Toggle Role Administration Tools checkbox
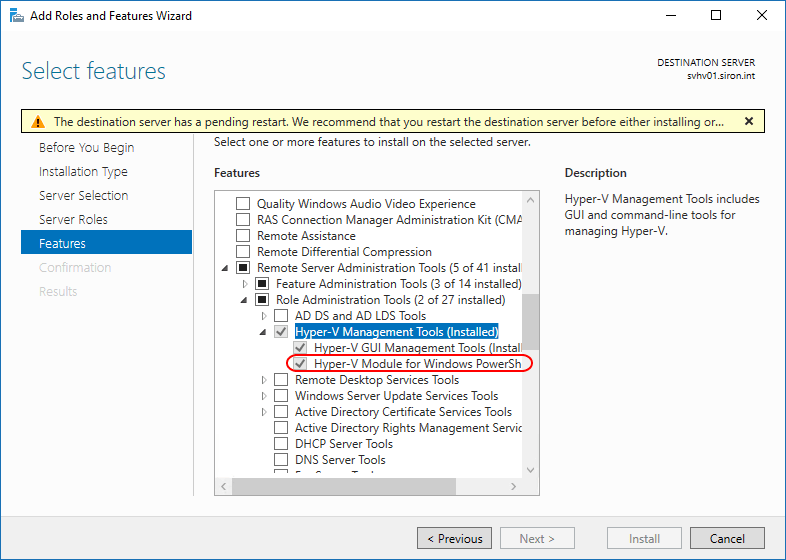This screenshot has width=786, height=560. click(262, 300)
